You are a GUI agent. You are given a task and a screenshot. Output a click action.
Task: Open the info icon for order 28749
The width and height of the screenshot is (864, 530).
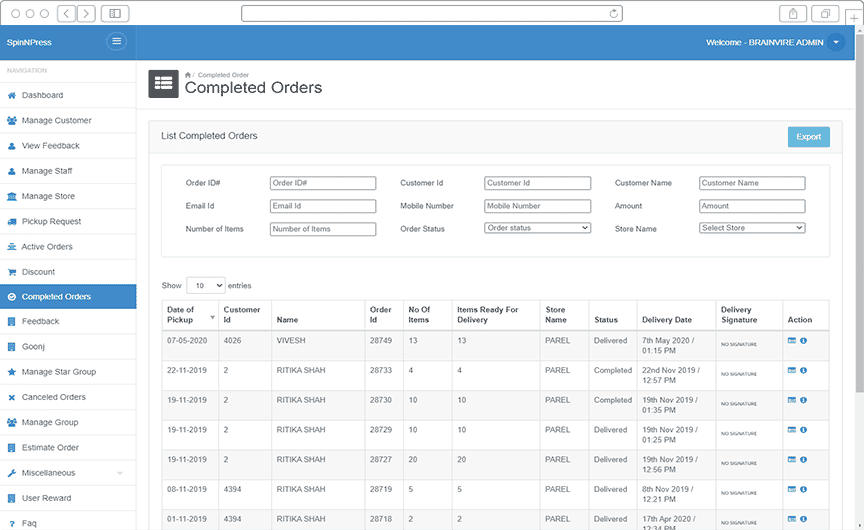(804, 341)
